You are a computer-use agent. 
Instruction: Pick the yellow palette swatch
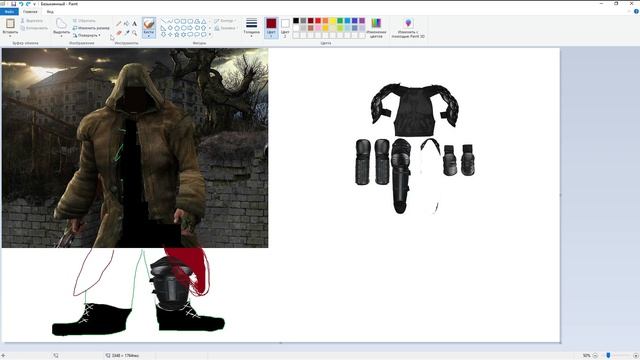333,20
